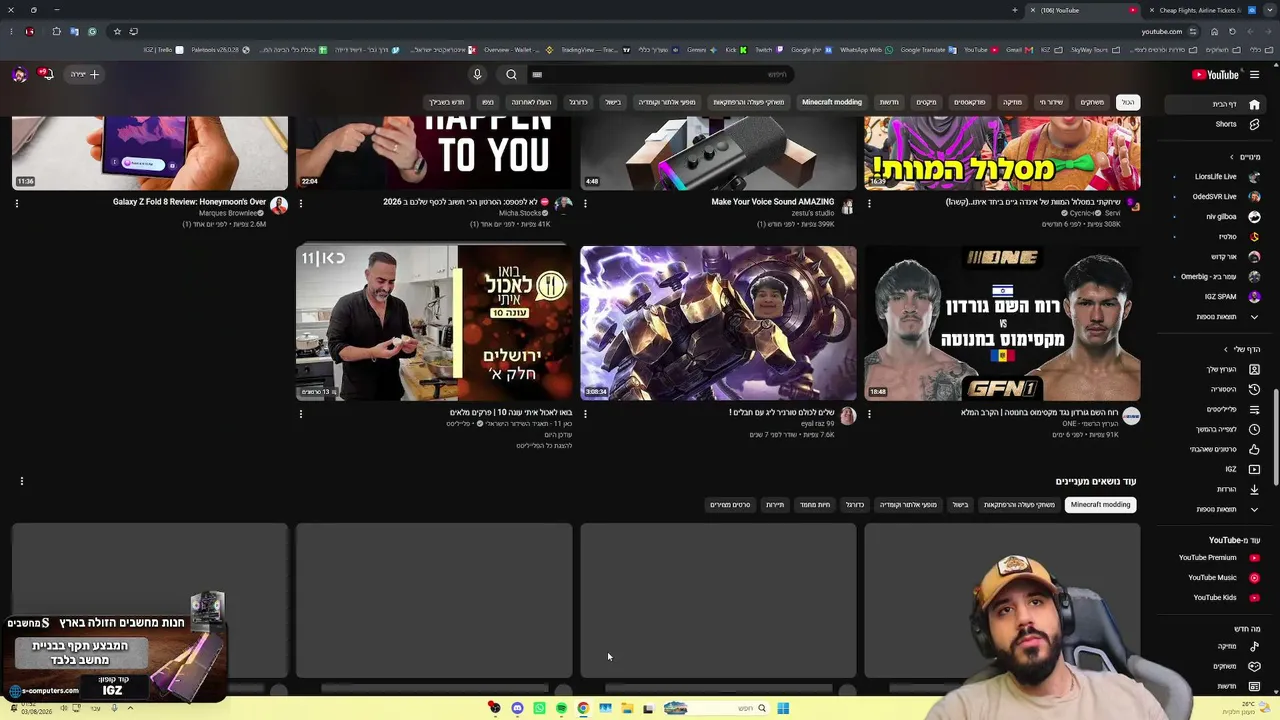The height and width of the screenshot is (720, 1280).
Task: Click the Windows Start button
Action: pyautogui.click(x=783, y=709)
